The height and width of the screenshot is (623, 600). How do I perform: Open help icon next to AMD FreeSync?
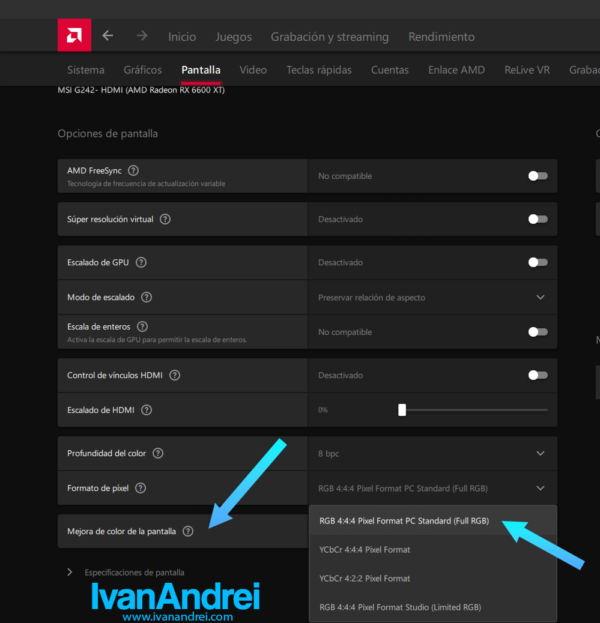coord(133,171)
